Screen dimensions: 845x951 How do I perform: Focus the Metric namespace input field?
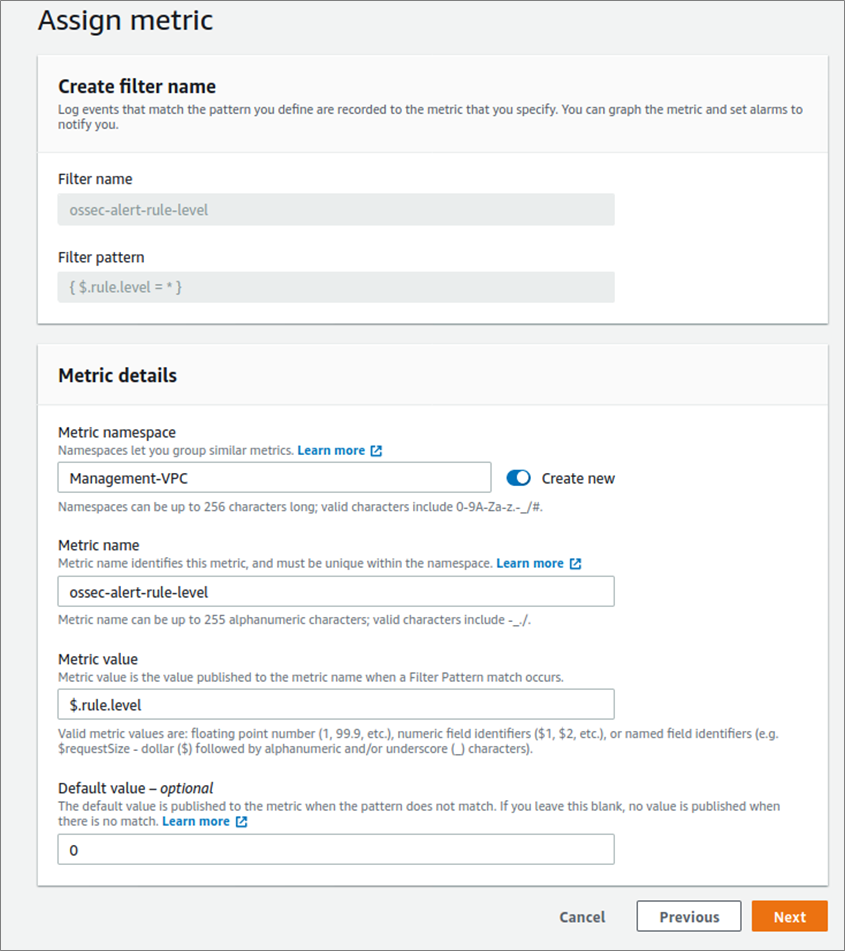coord(274,478)
